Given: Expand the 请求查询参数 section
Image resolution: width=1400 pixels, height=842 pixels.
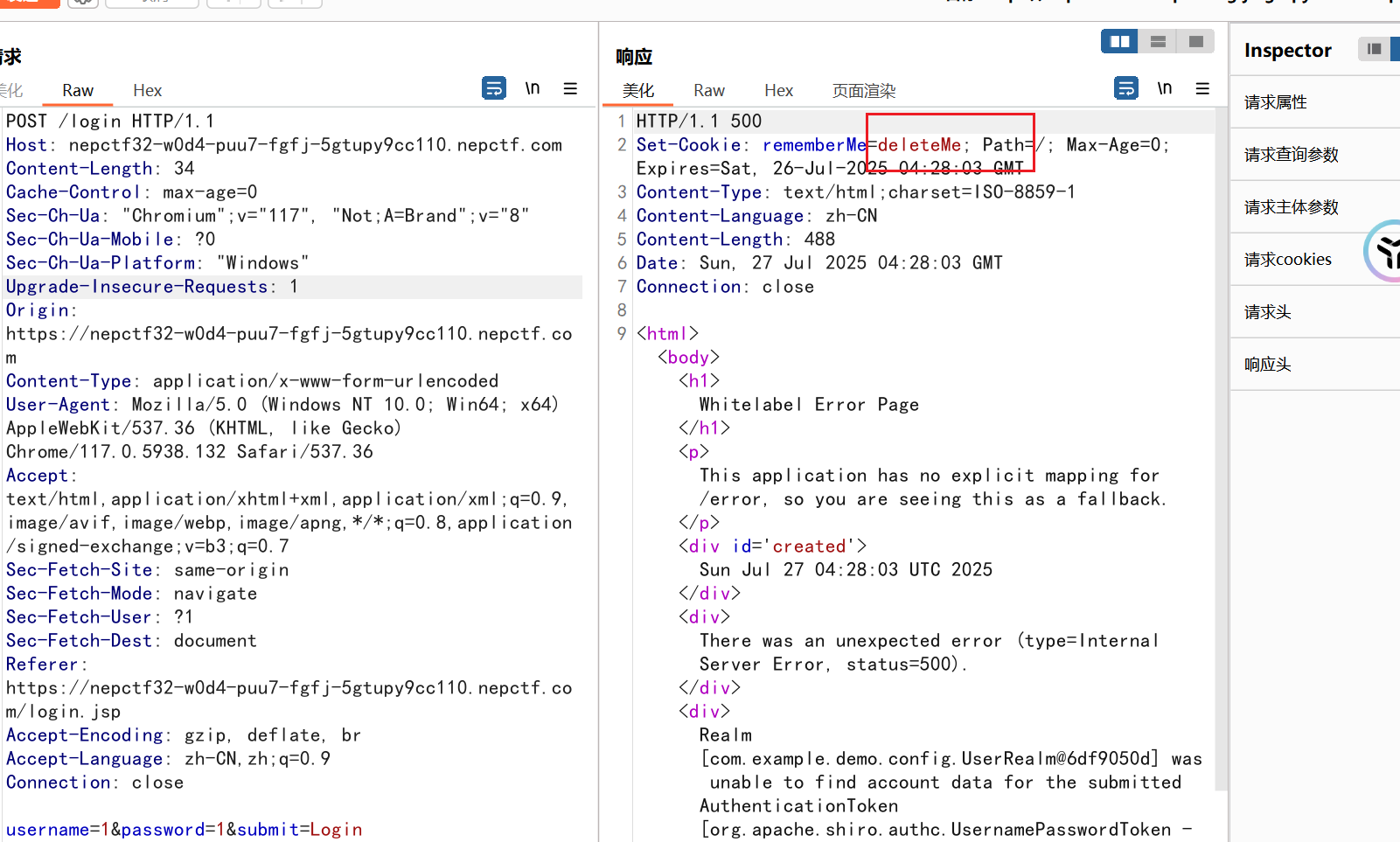Looking at the screenshot, I should pos(1292,155).
